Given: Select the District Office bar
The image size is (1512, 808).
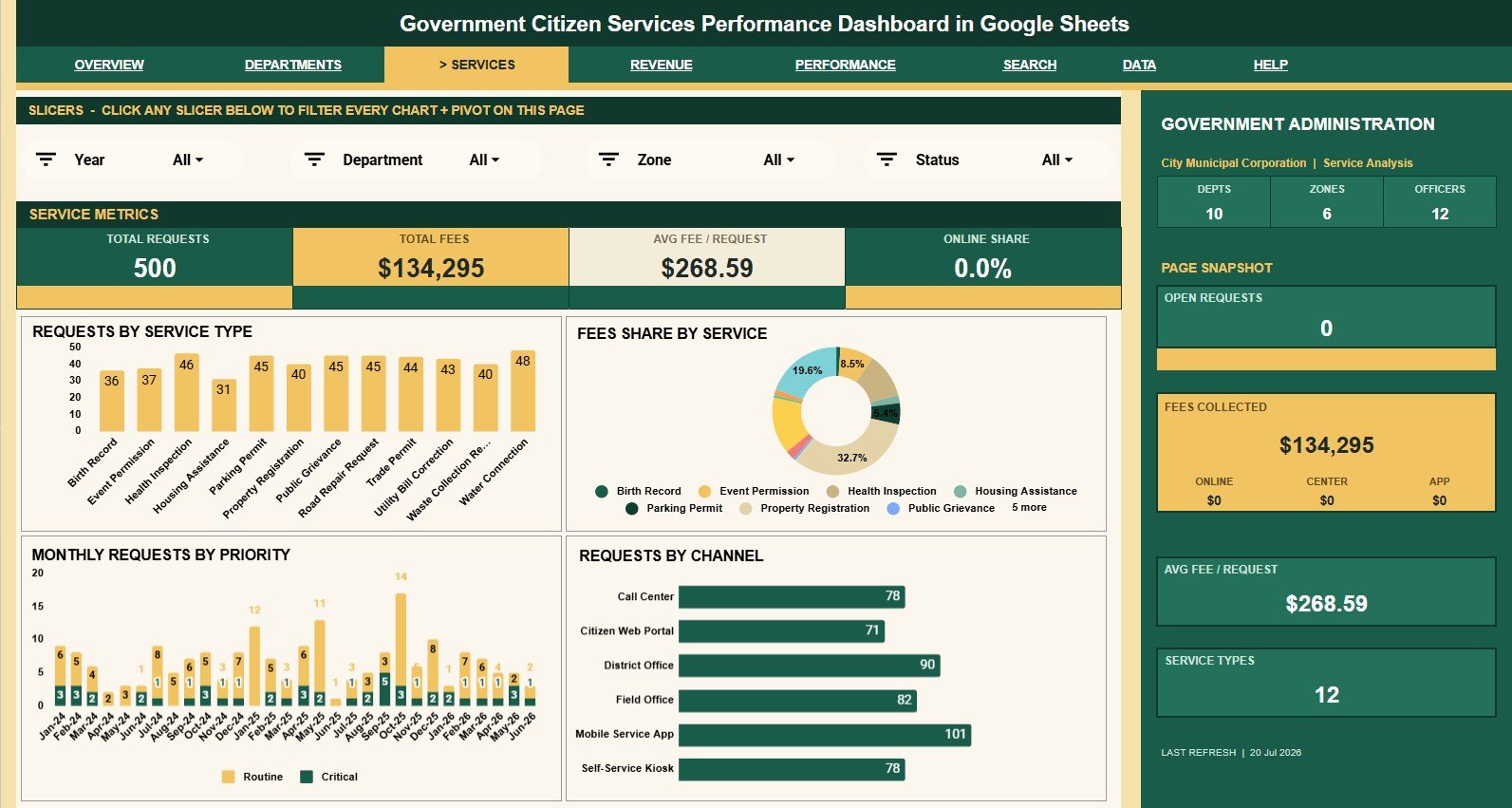Looking at the screenshot, I should coord(810,665).
